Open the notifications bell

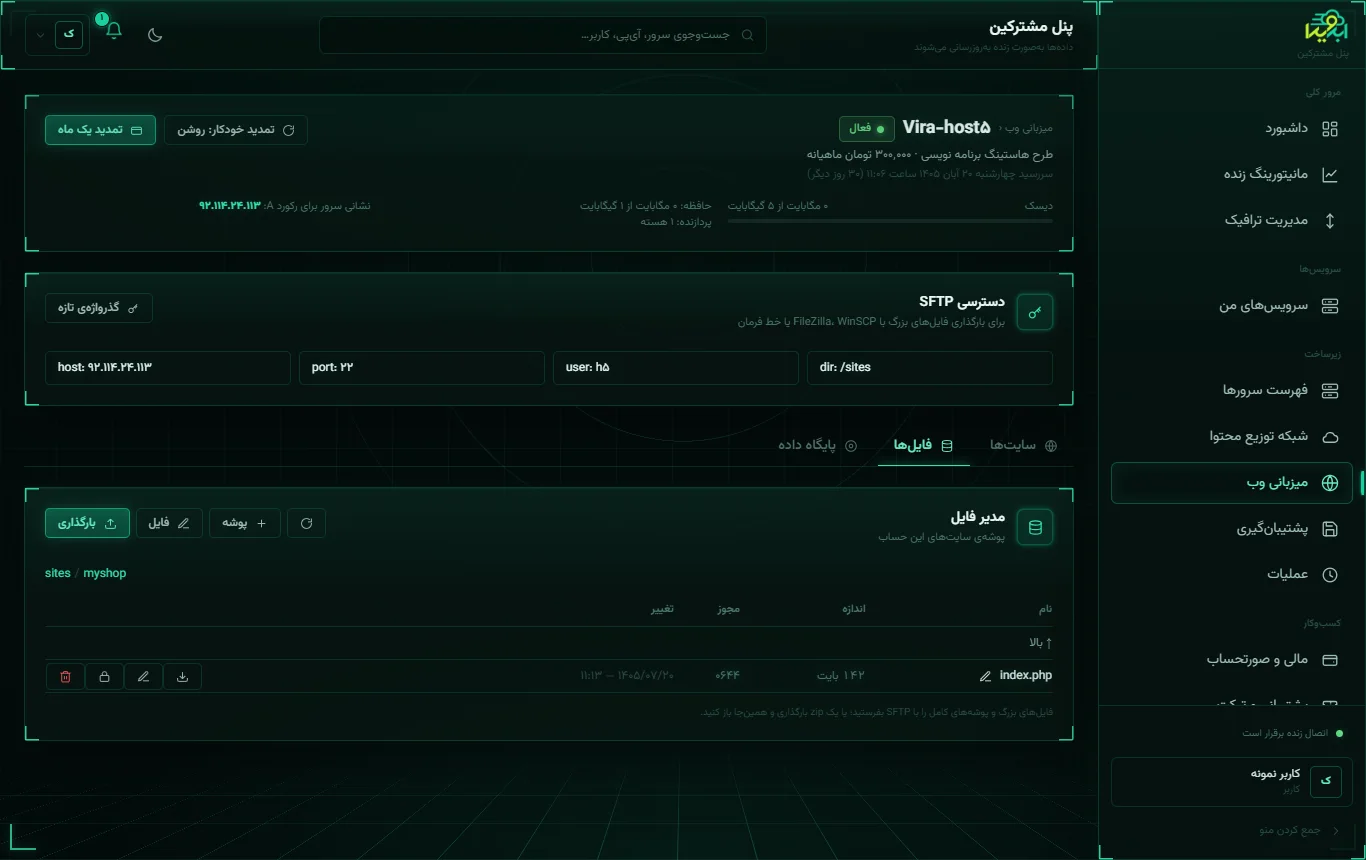(x=114, y=31)
